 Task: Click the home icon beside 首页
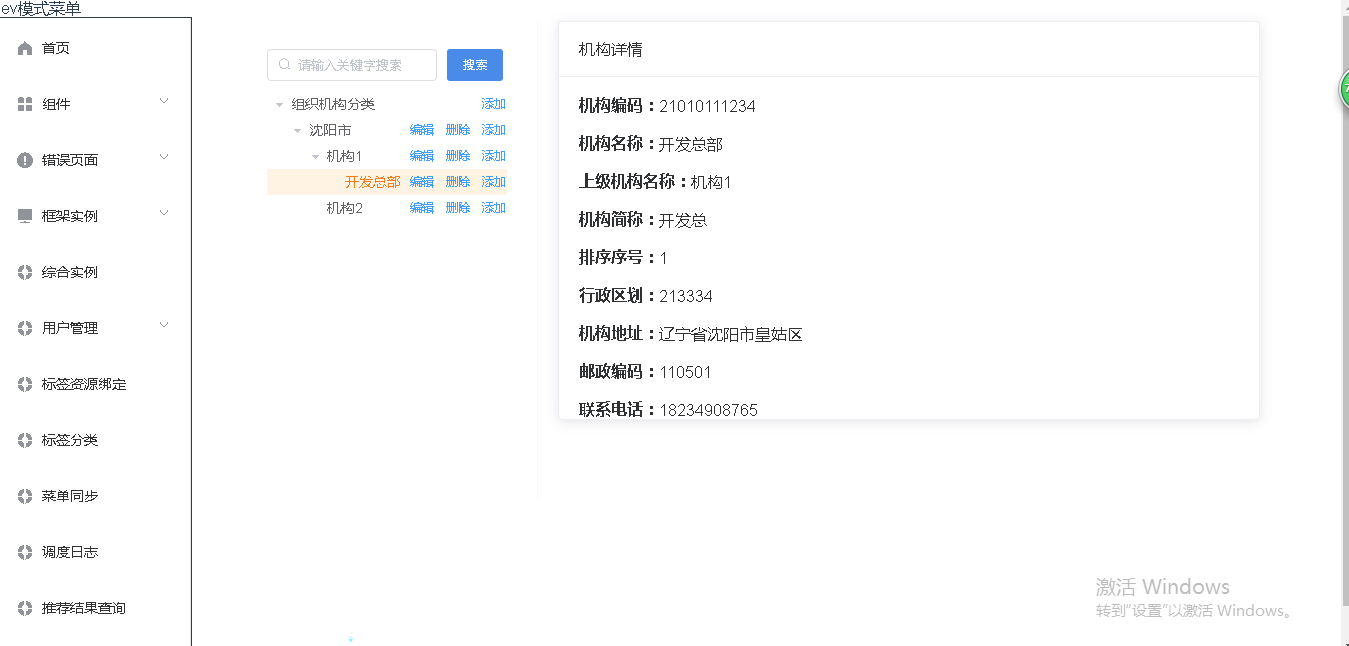24,47
